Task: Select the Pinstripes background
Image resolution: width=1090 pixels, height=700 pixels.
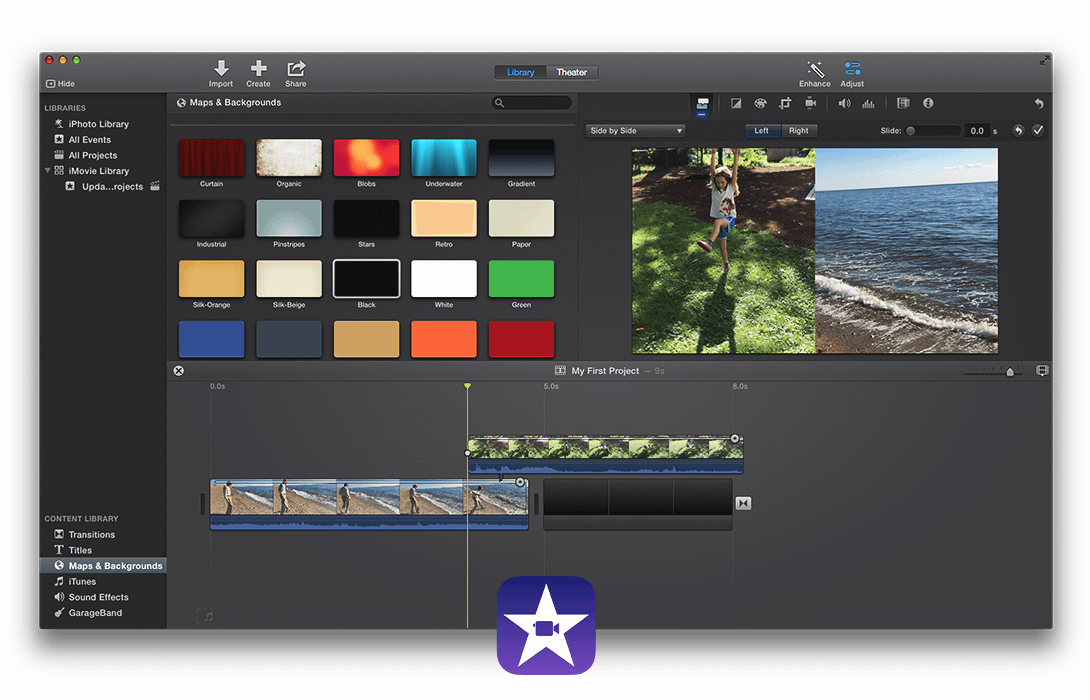Action: [x=289, y=218]
